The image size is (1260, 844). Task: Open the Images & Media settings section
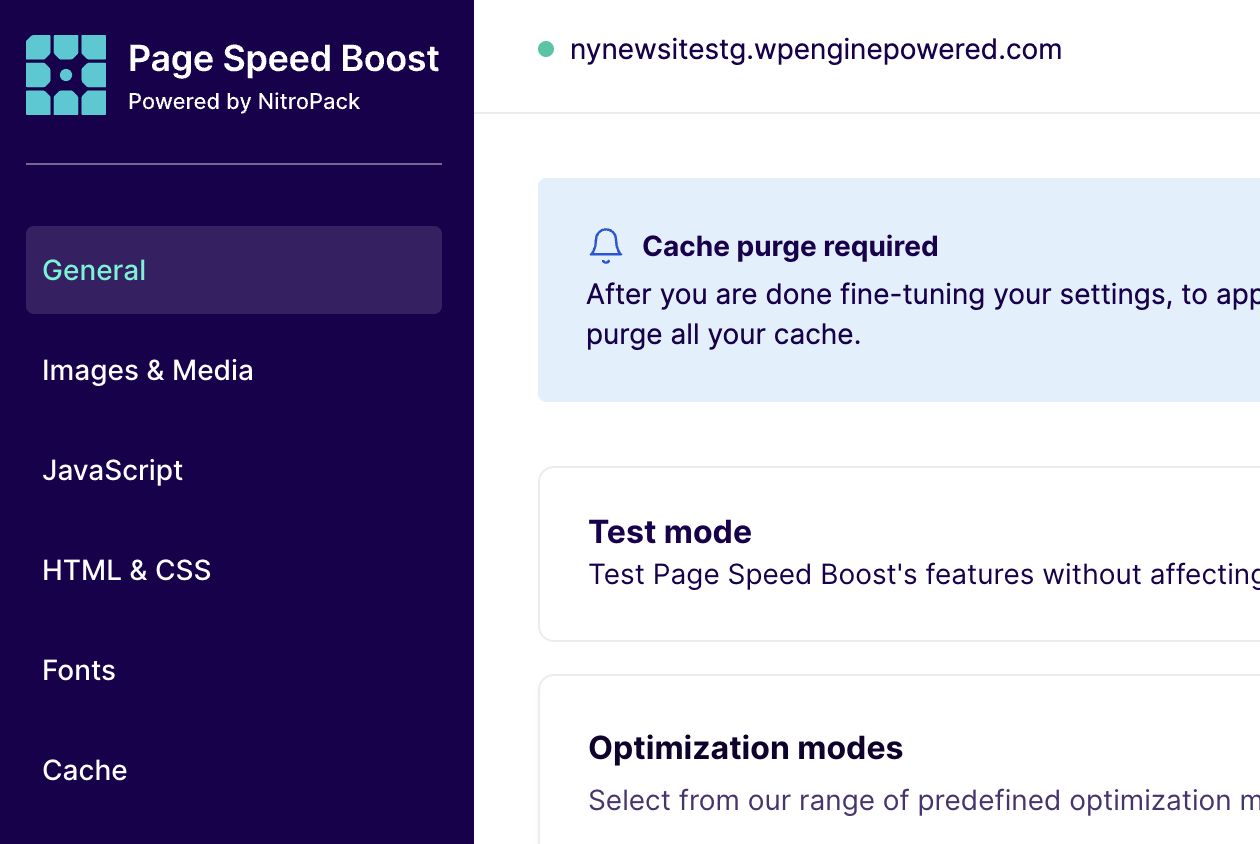[x=147, y=370]
